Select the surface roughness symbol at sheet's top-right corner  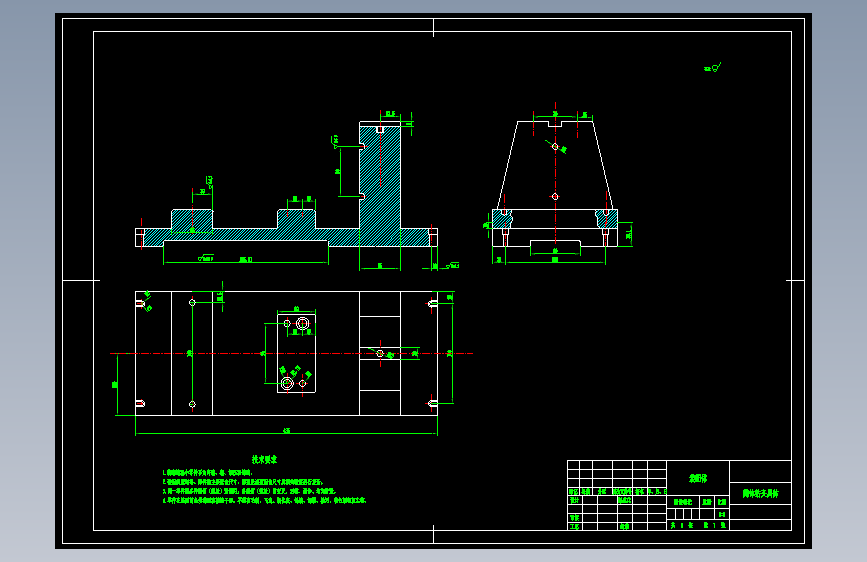tap(713, 67)
